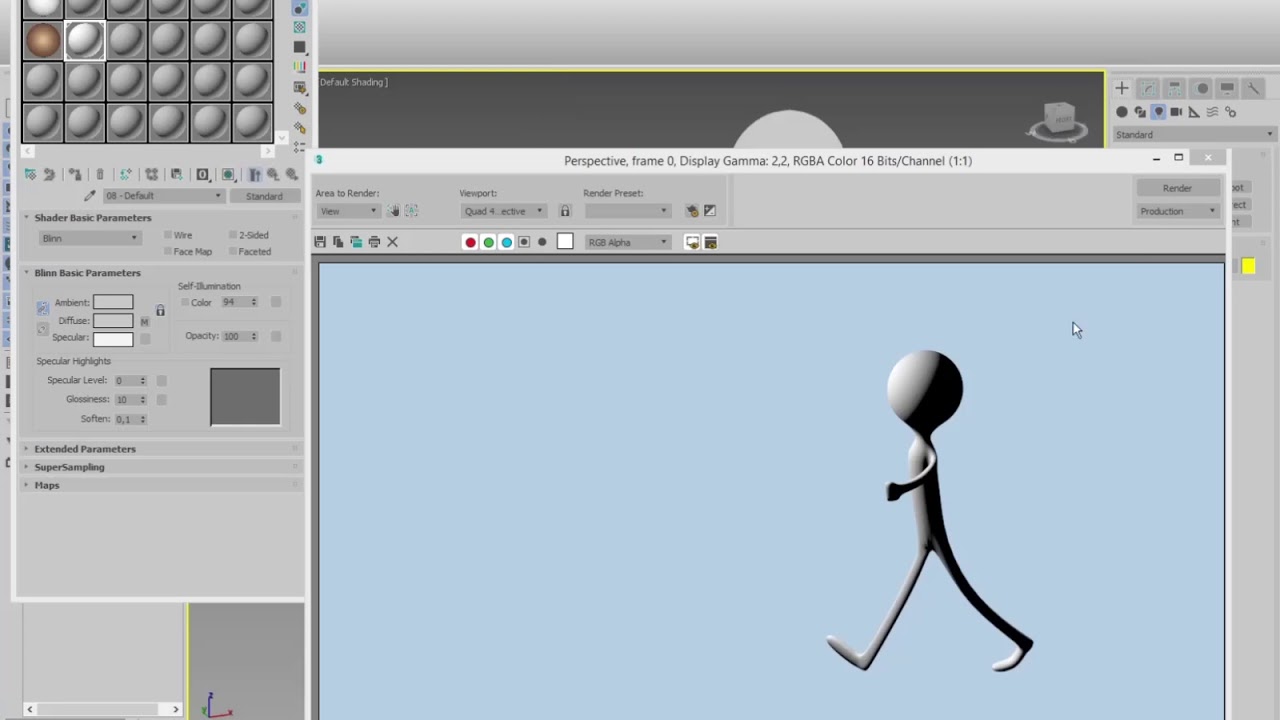1280x720 pixels.
Task: Switch to the Utilities wrench tab
Action: pos(1253,88)
